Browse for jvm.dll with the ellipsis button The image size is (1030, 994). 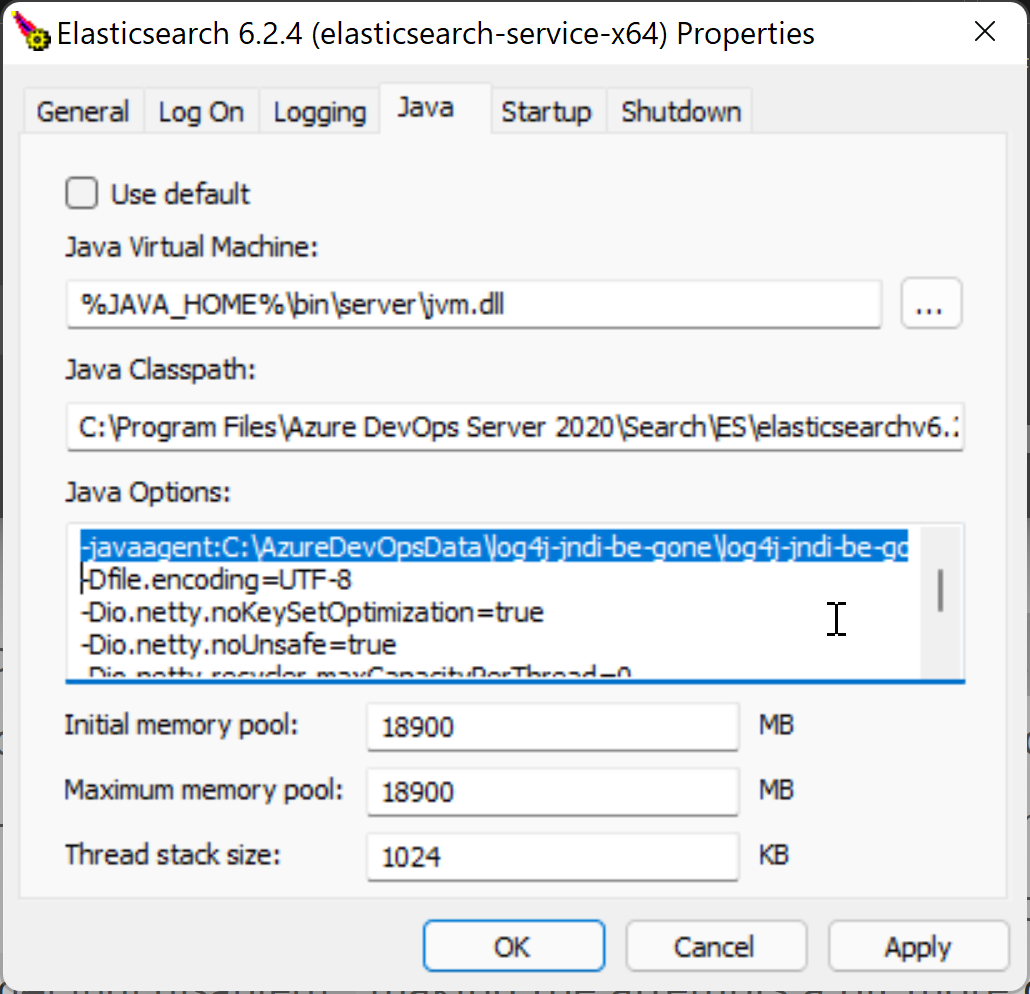931,304
